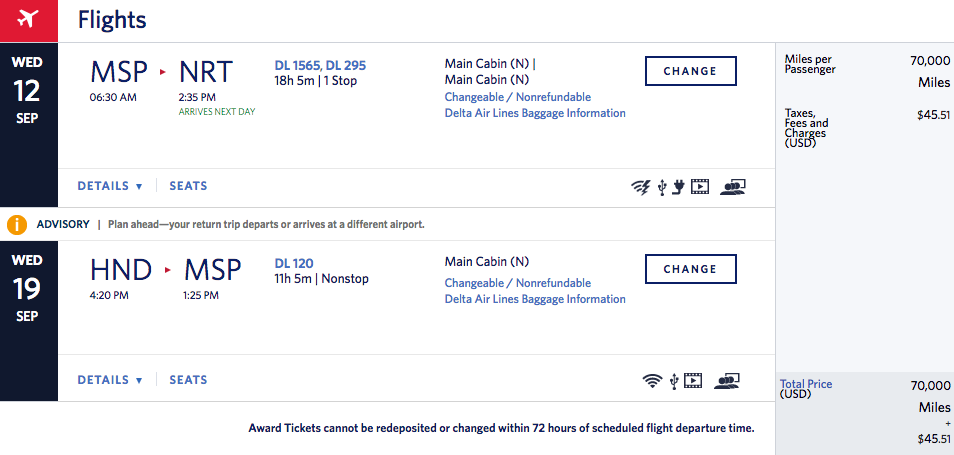Screen dimensions: 954x455
Task: Expand Details for the HND to MSP flight
Action: point(110,380)
